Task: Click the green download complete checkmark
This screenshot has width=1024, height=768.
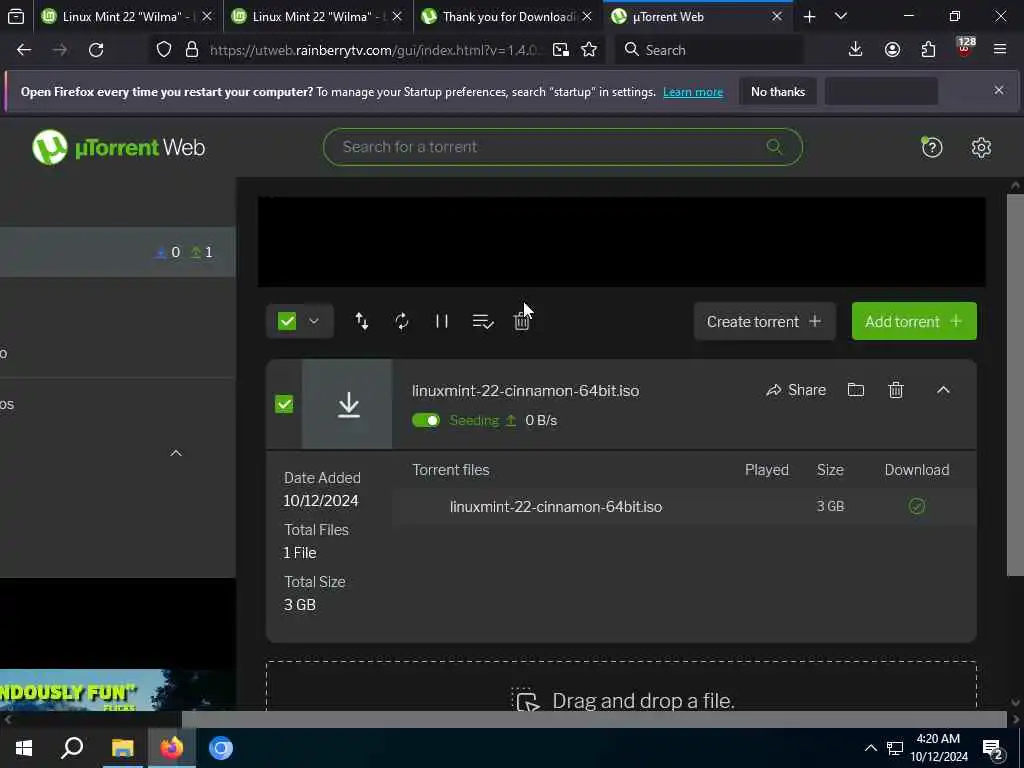Action: pos(917,506)
